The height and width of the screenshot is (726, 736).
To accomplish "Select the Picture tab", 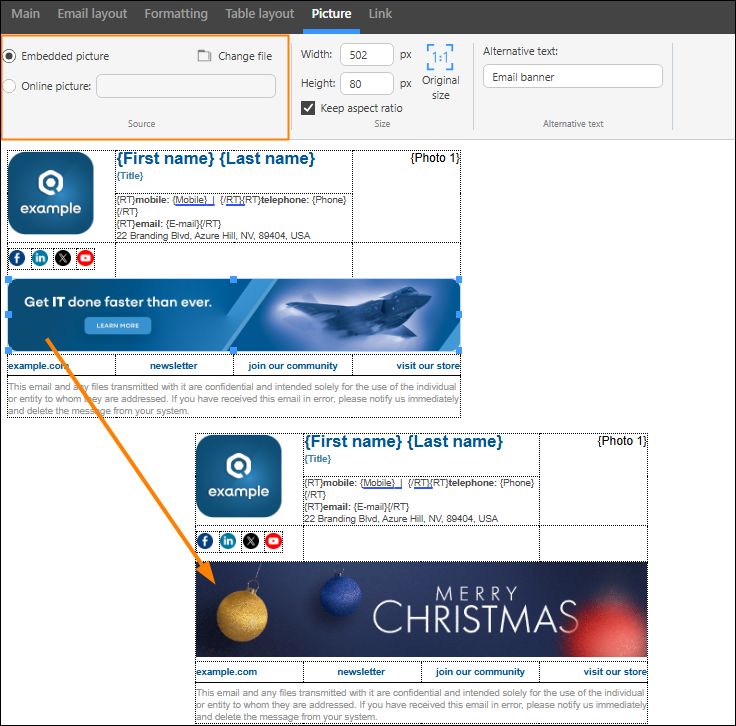I will coord(331,14).
